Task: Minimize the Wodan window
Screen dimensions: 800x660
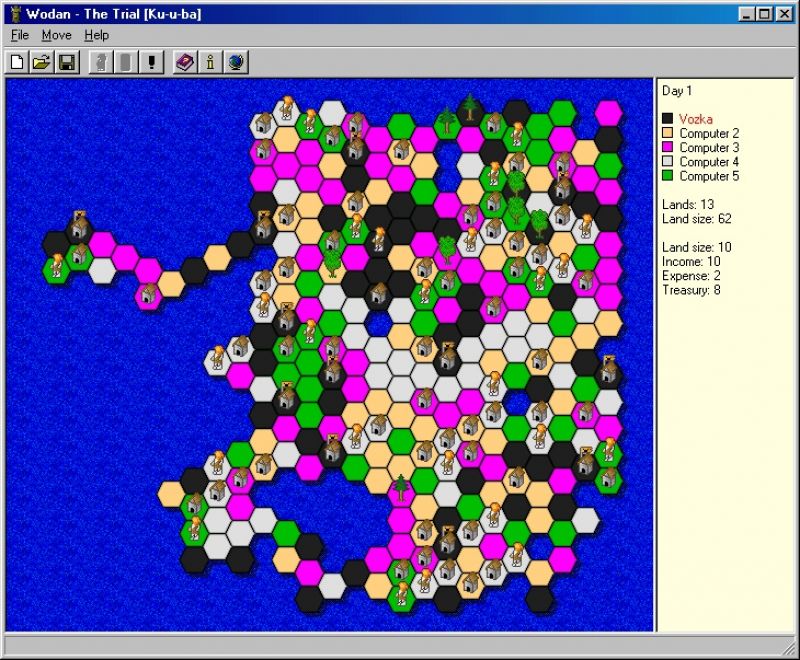Action: 746,14
